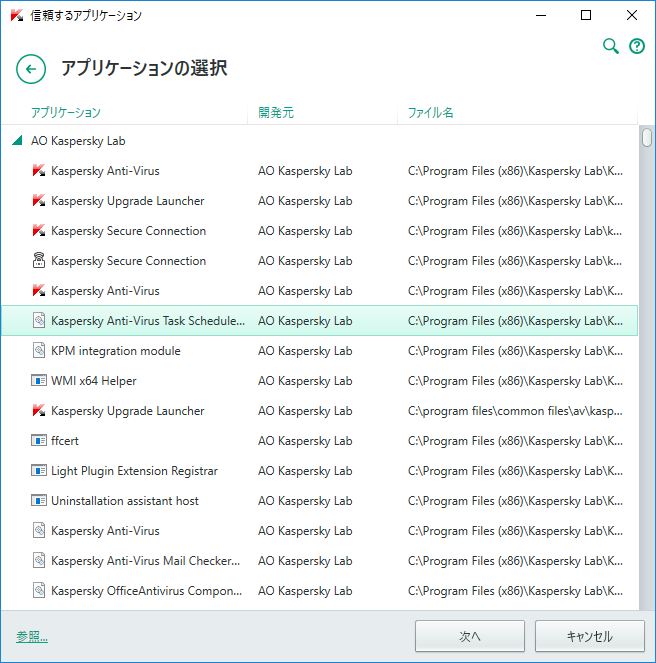Click the キャンセル button
Viewport: 656px width, 663px height.
(590, 636)
